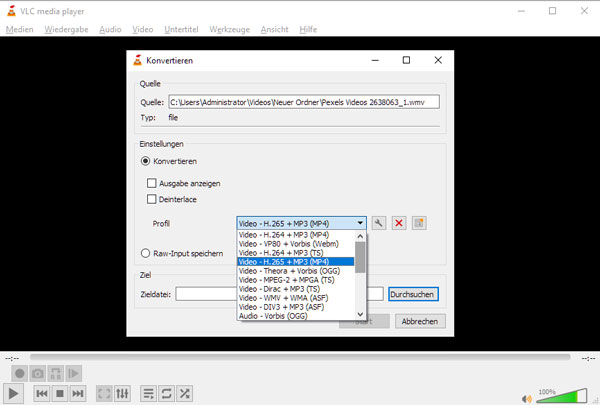Toggle playlist view icon
The width and height of the screenshot is (600, 405).
point(148,393)
